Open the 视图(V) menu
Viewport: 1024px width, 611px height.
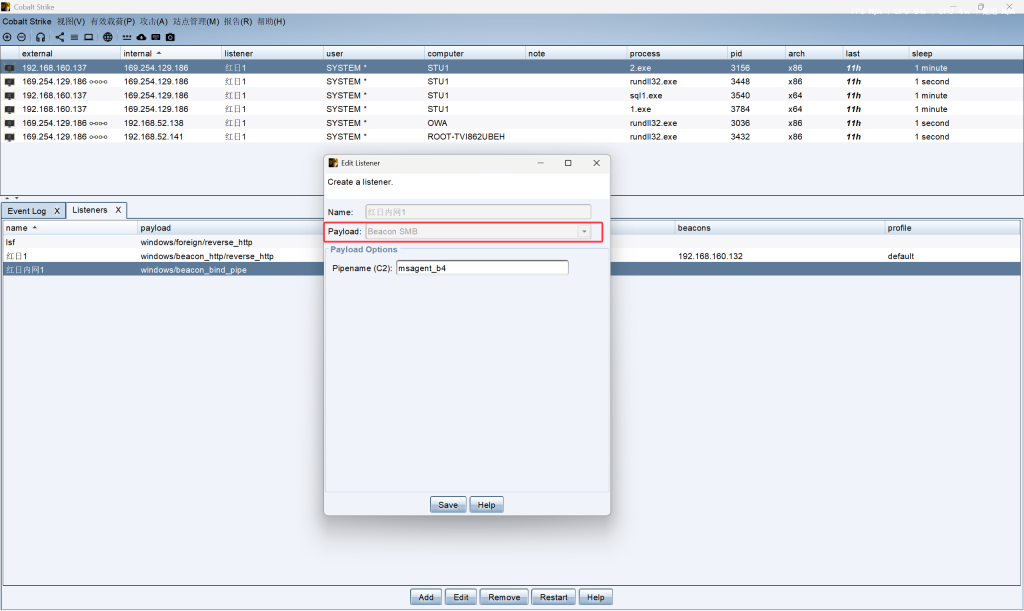[x=71, y=22]
